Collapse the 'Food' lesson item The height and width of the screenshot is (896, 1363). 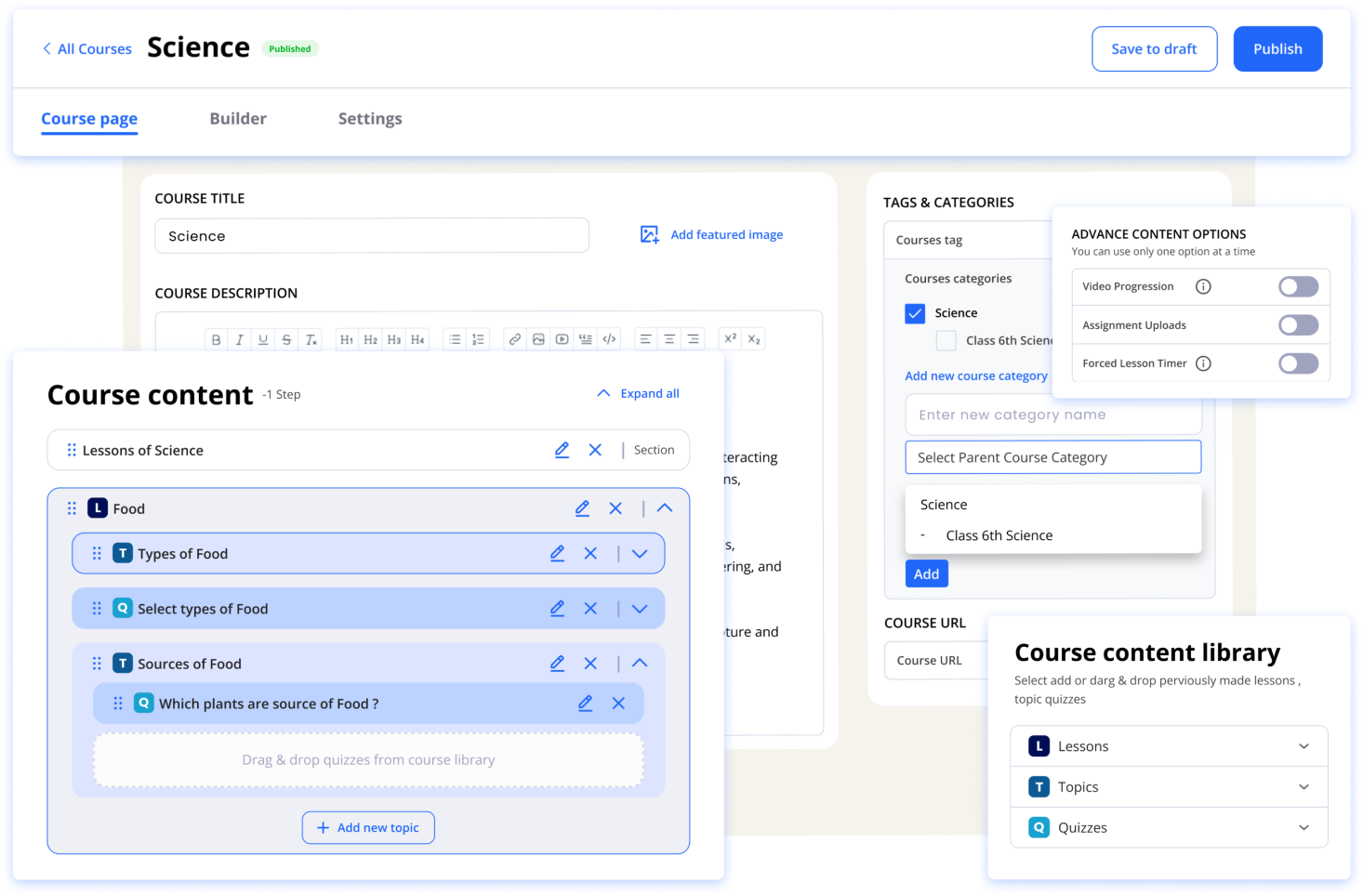[x=664, y=508]
